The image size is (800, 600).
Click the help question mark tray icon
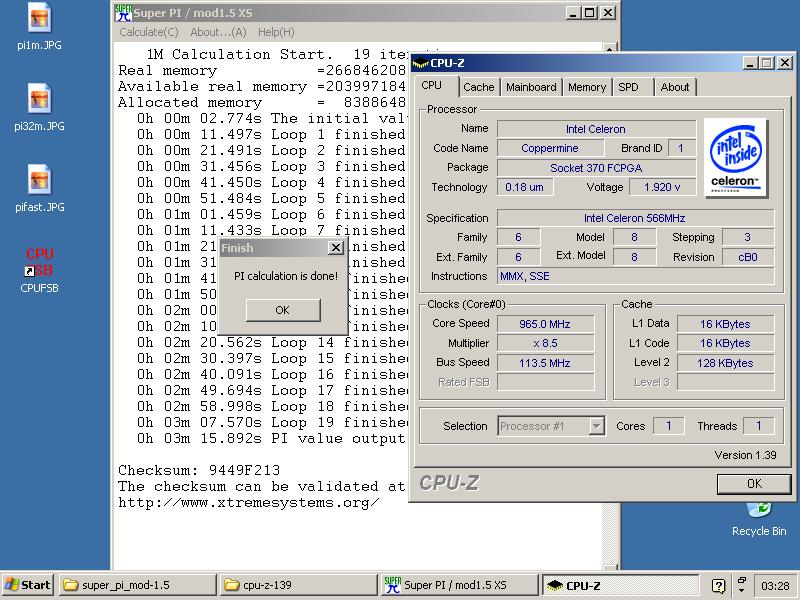[x=718, y=585]
